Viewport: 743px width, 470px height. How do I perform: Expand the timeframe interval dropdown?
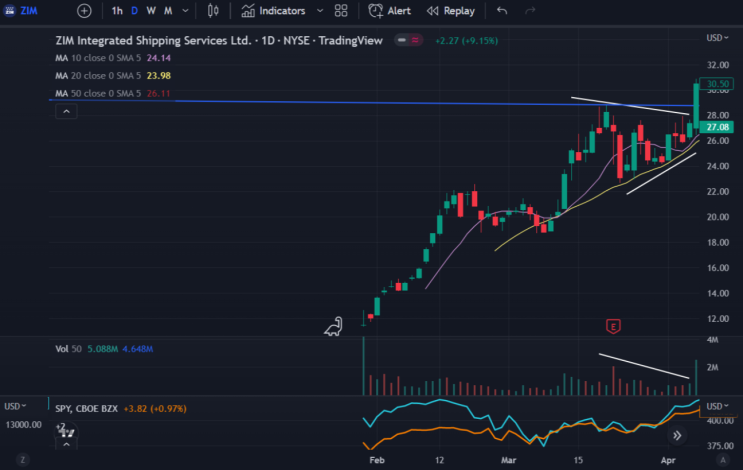point(185,10)
